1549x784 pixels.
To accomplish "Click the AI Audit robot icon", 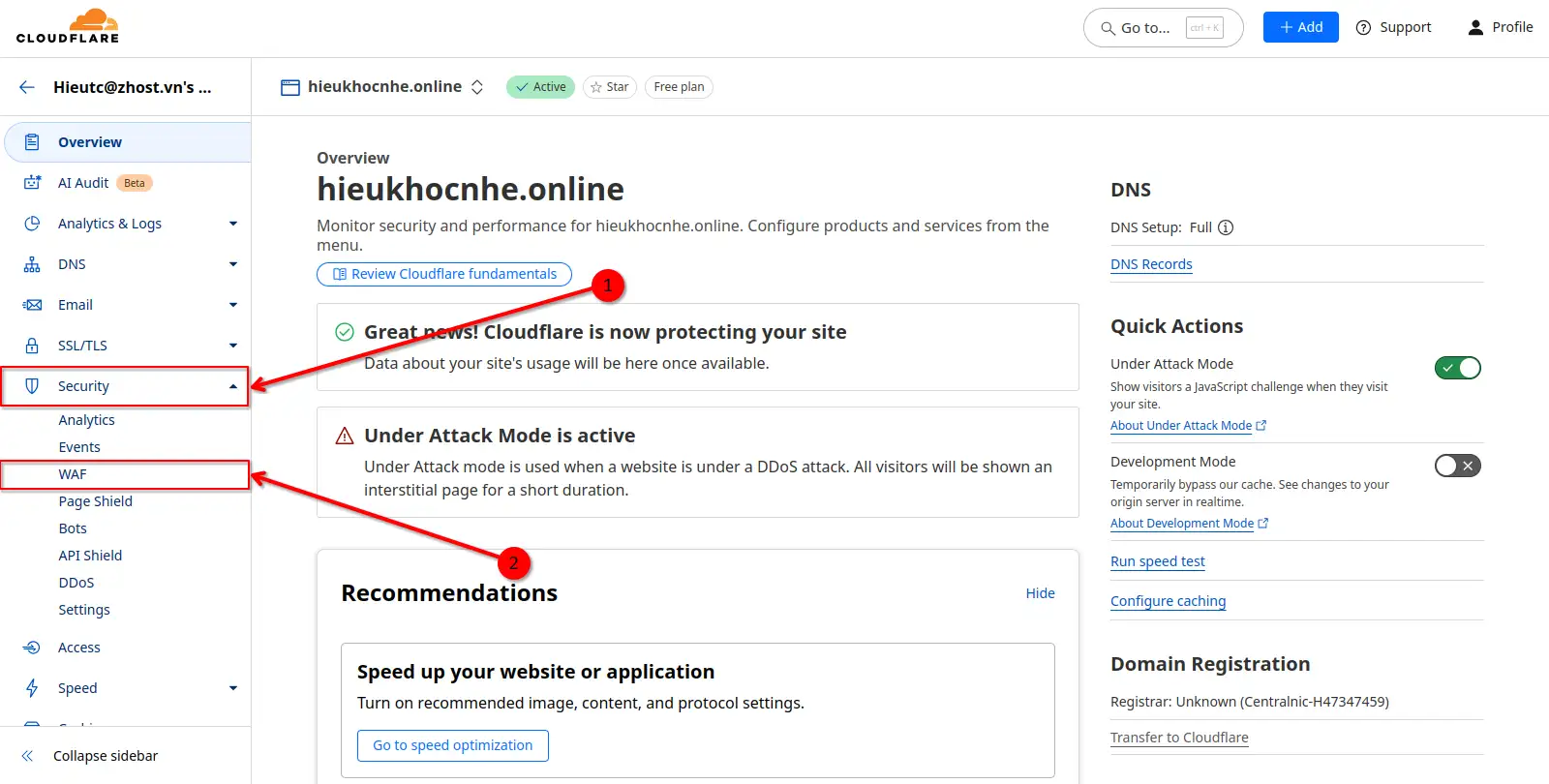I will [x=32, y=183].
